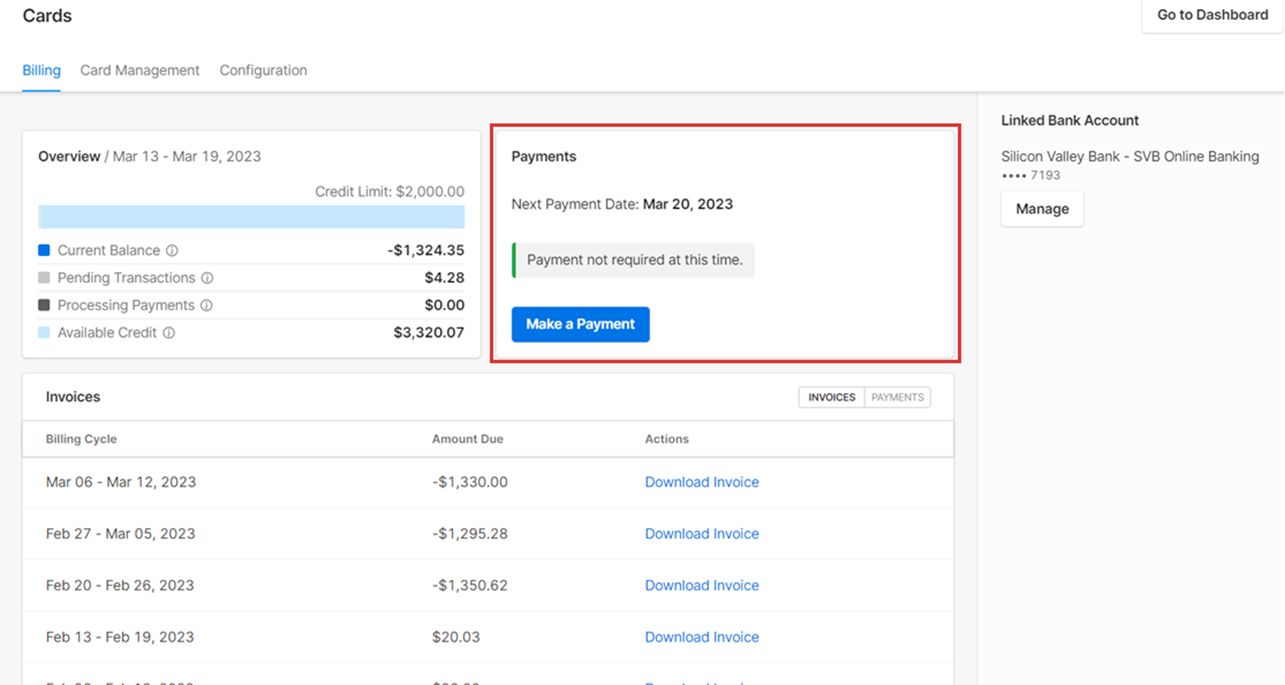Click the Manage linked bank account button
This screenshot has width=1285, height=685.
1042,209
